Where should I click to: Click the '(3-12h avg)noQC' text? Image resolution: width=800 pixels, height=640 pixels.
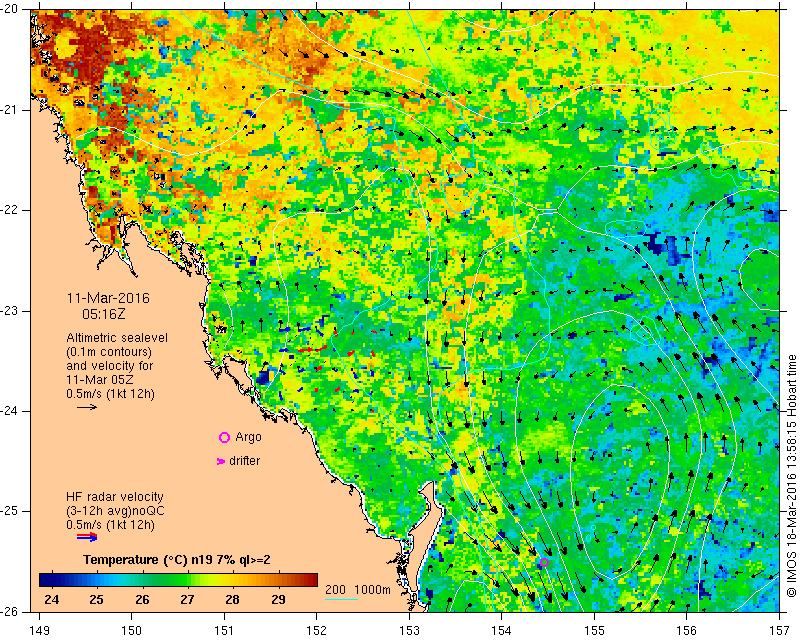(x=115, y=511)
